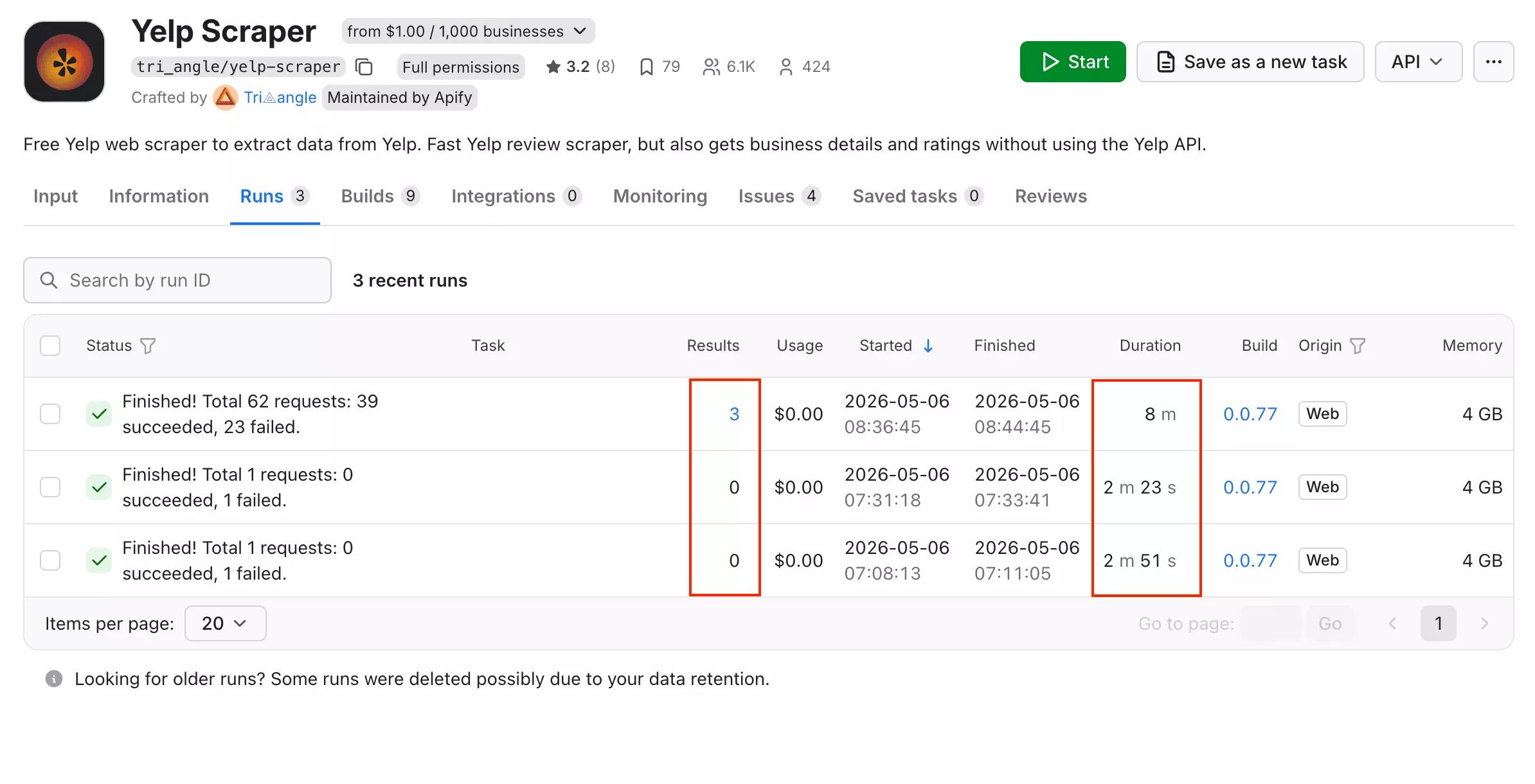Go to the previous page arrow

1392,623
